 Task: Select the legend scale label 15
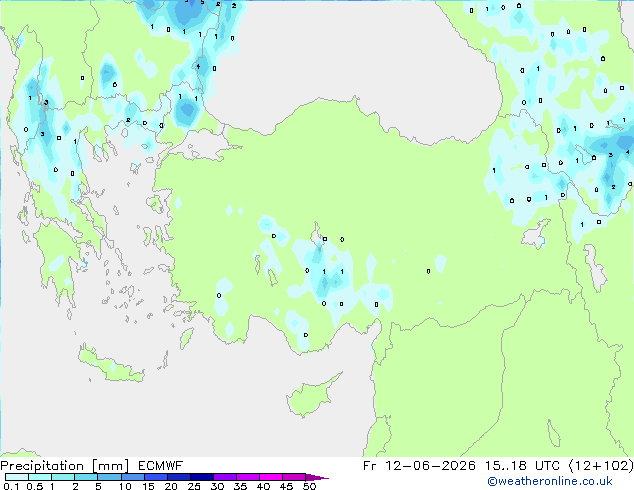coord(148,486)
